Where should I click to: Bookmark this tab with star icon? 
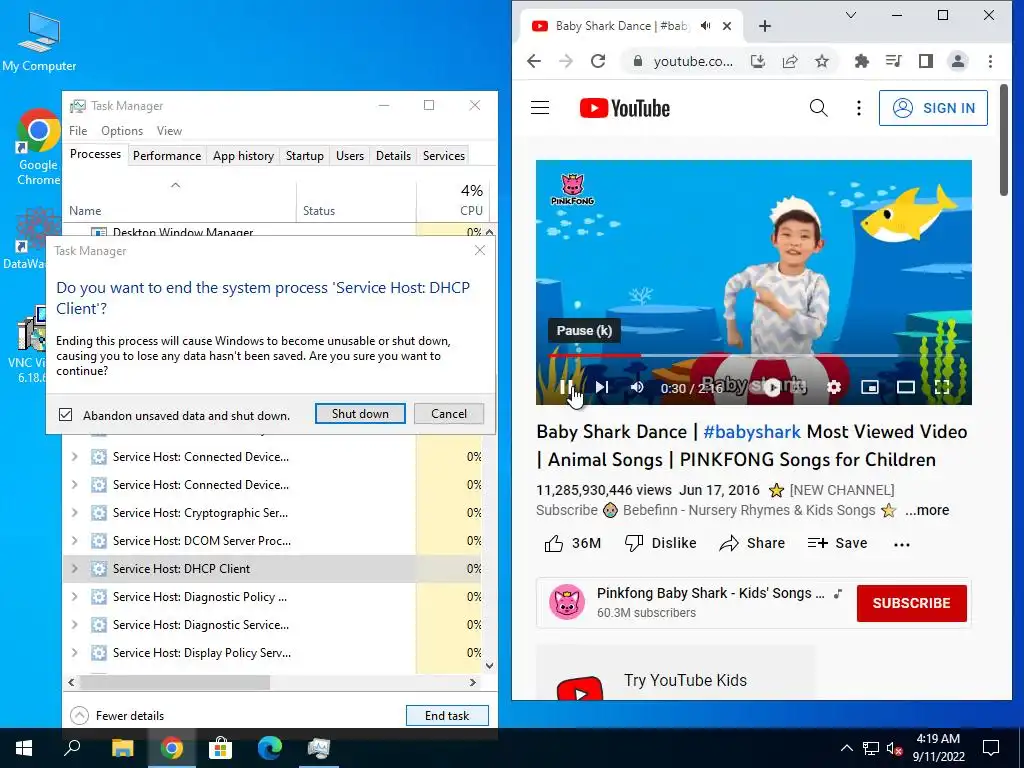click(x=822, y=61)
